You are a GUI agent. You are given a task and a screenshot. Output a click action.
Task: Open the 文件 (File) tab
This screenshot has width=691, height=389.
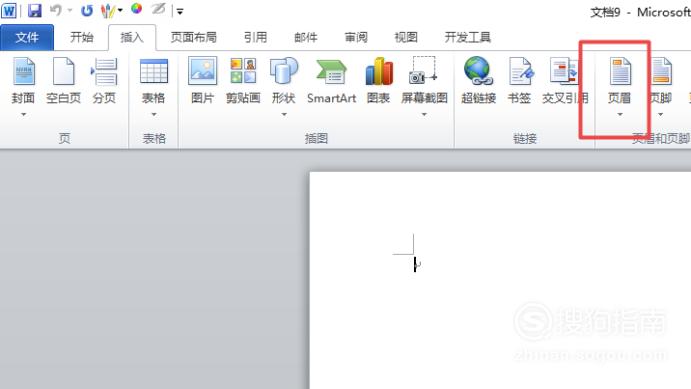point(27,37)
